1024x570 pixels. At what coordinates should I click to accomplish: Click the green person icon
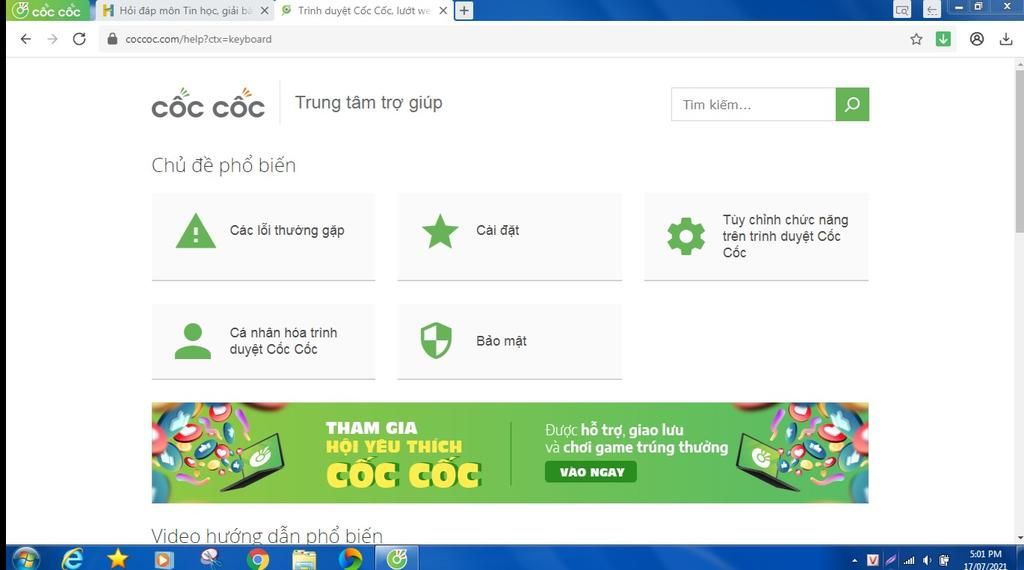tap(193, 341)
